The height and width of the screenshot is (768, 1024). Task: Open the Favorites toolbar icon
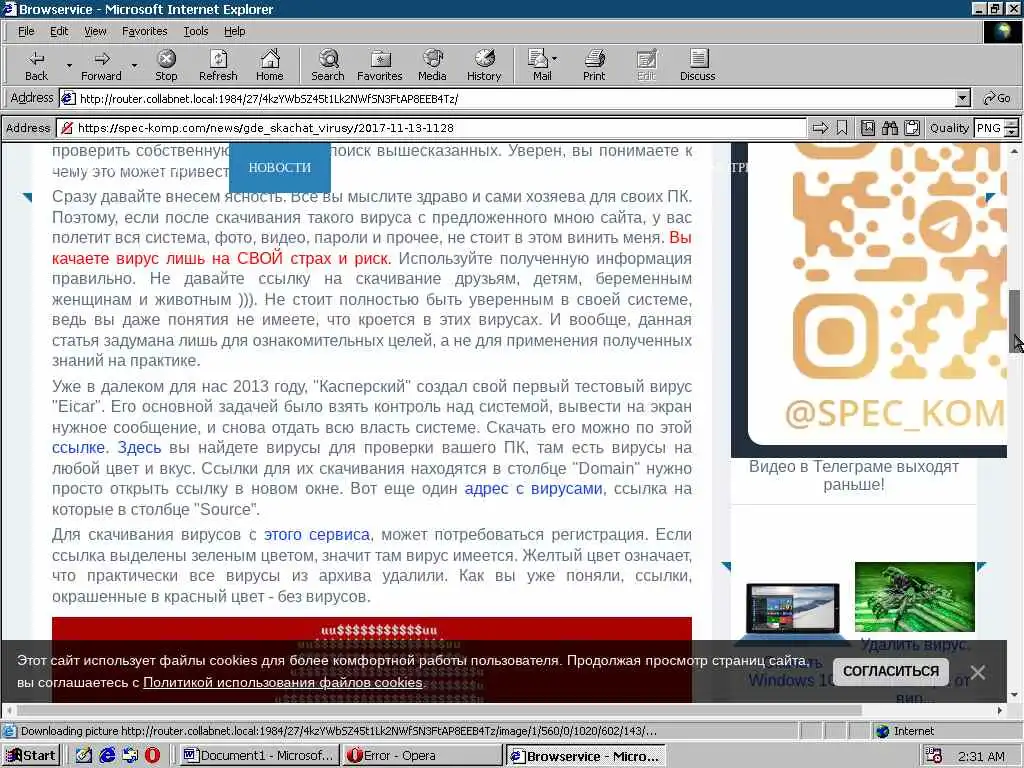click(379, 65)
